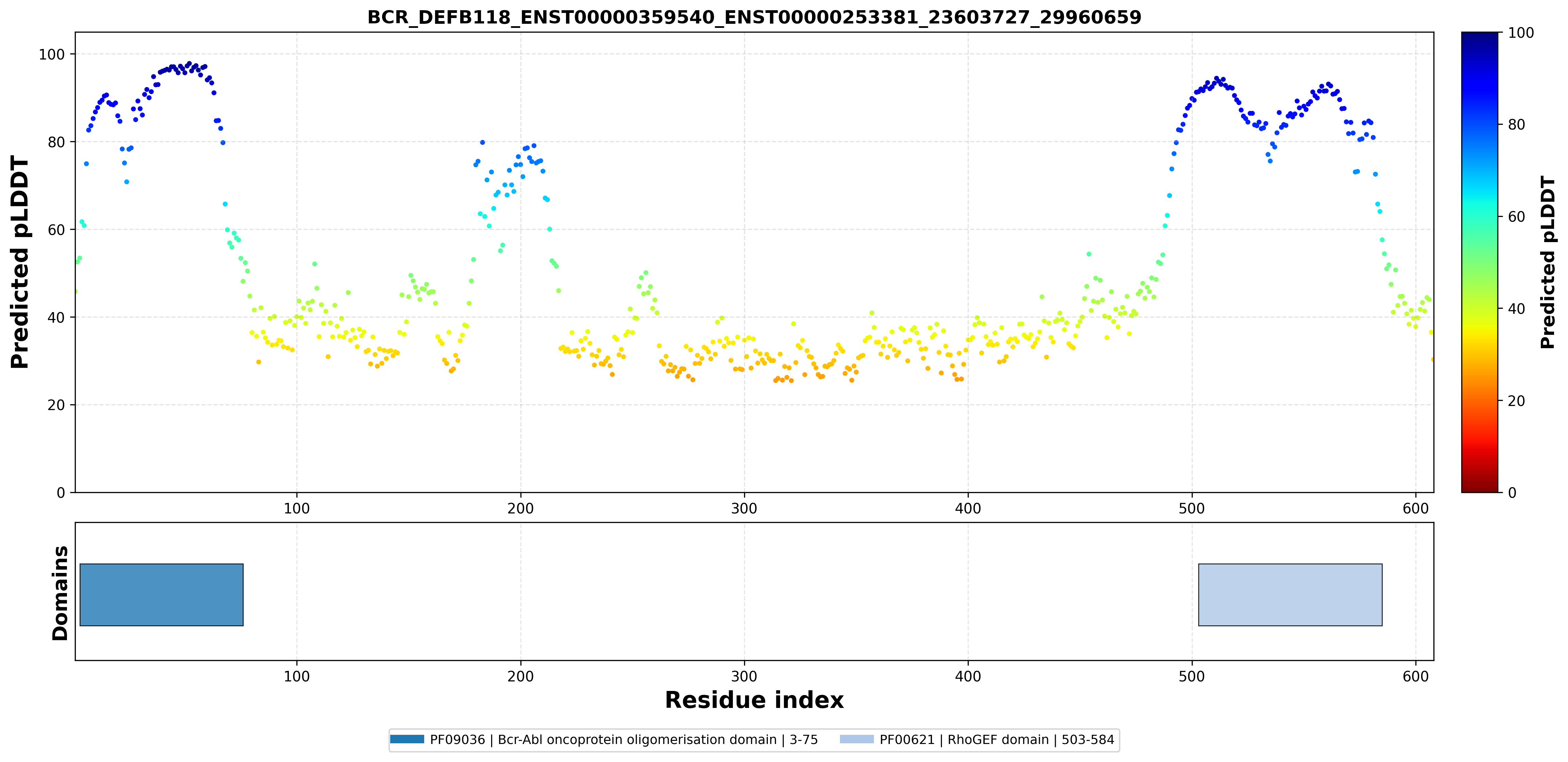Click the Predicted pLDDT y-axis label
The image size is (1568, 762).
(x=20, y=262)
